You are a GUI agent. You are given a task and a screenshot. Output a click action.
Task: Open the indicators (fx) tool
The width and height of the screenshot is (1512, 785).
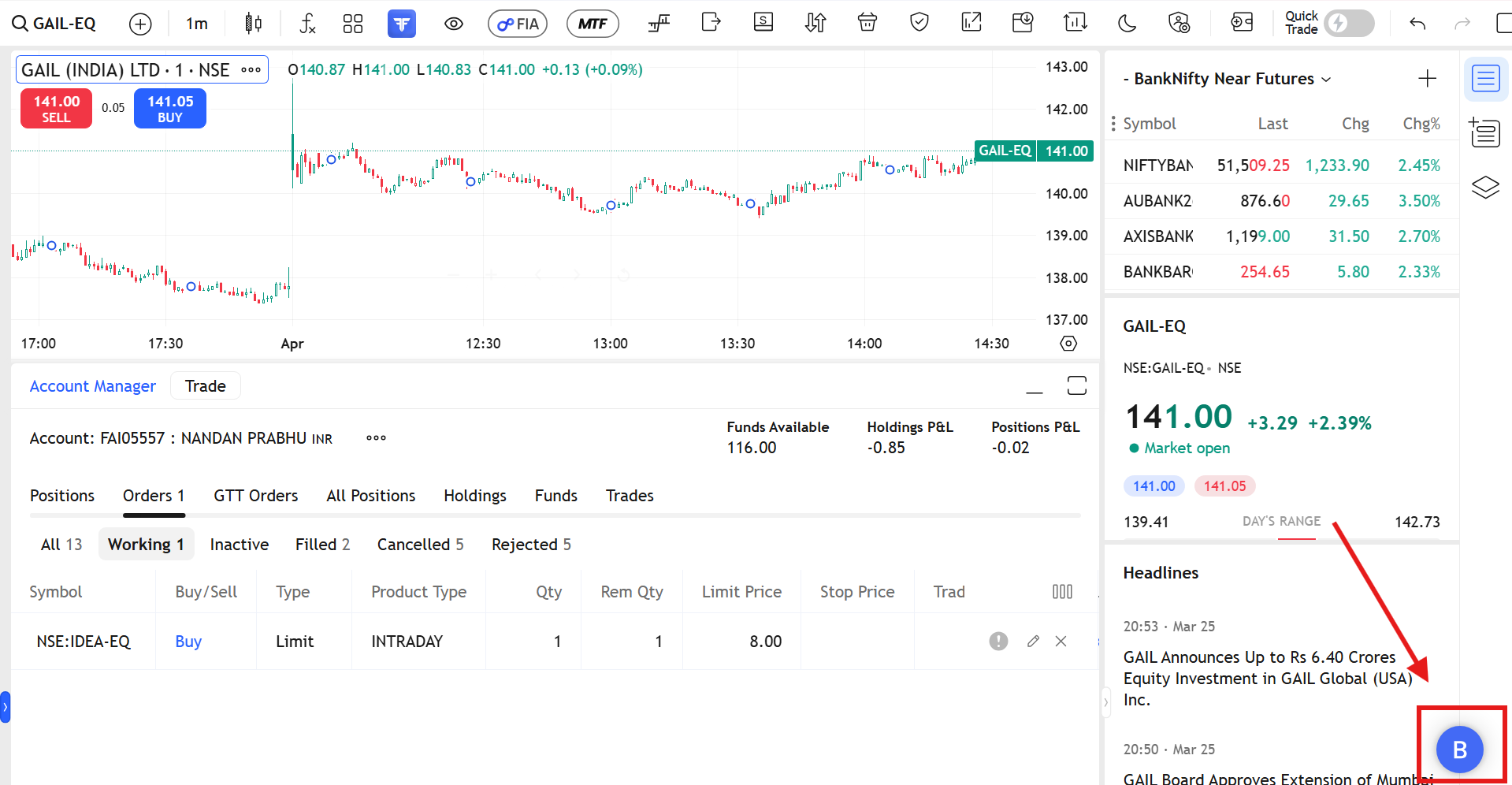coord(307,24)
